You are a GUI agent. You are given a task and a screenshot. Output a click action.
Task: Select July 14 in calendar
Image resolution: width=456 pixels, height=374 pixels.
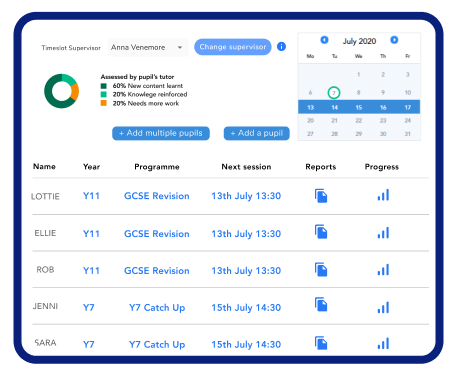334,107
